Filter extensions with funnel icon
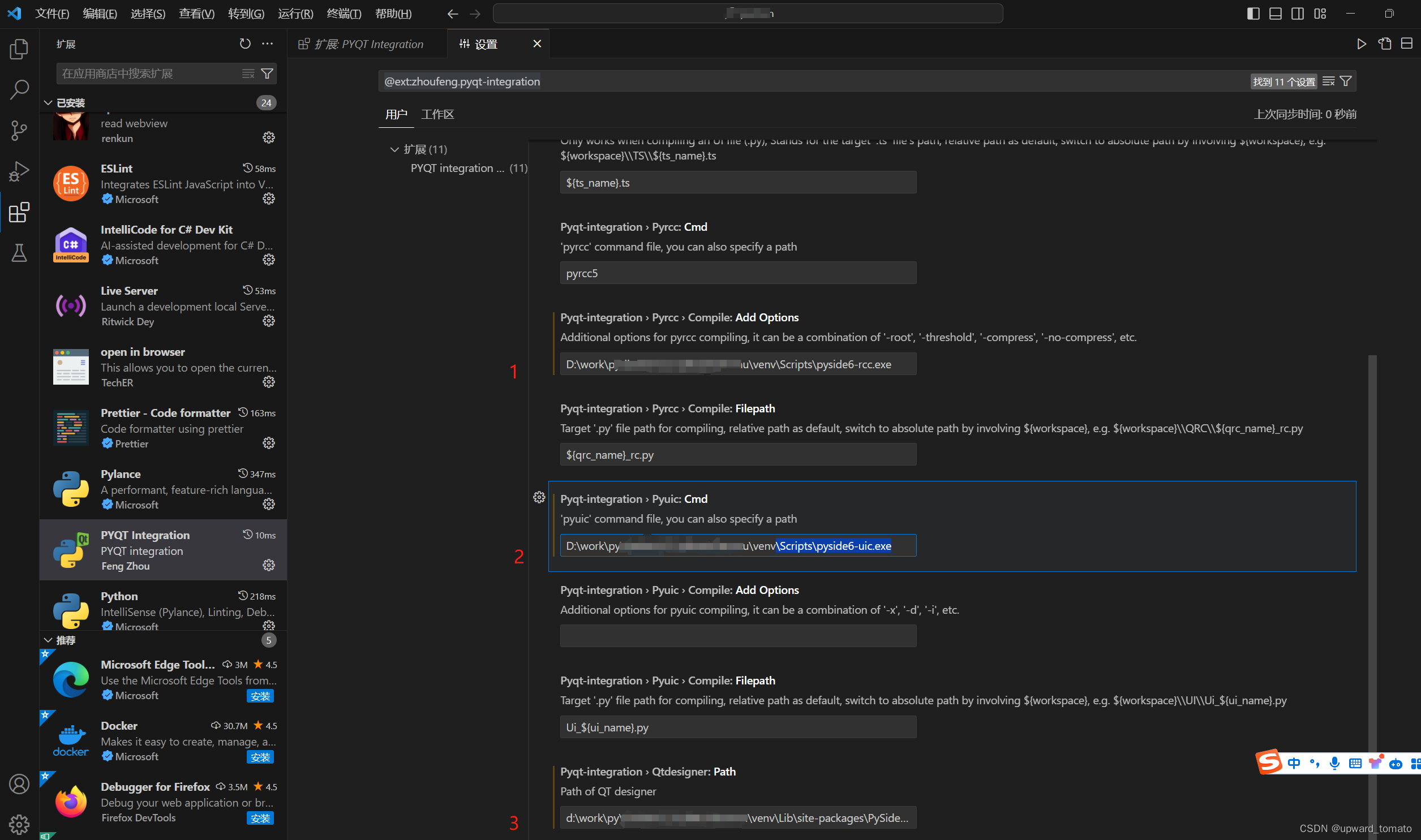 click(267, 74)
